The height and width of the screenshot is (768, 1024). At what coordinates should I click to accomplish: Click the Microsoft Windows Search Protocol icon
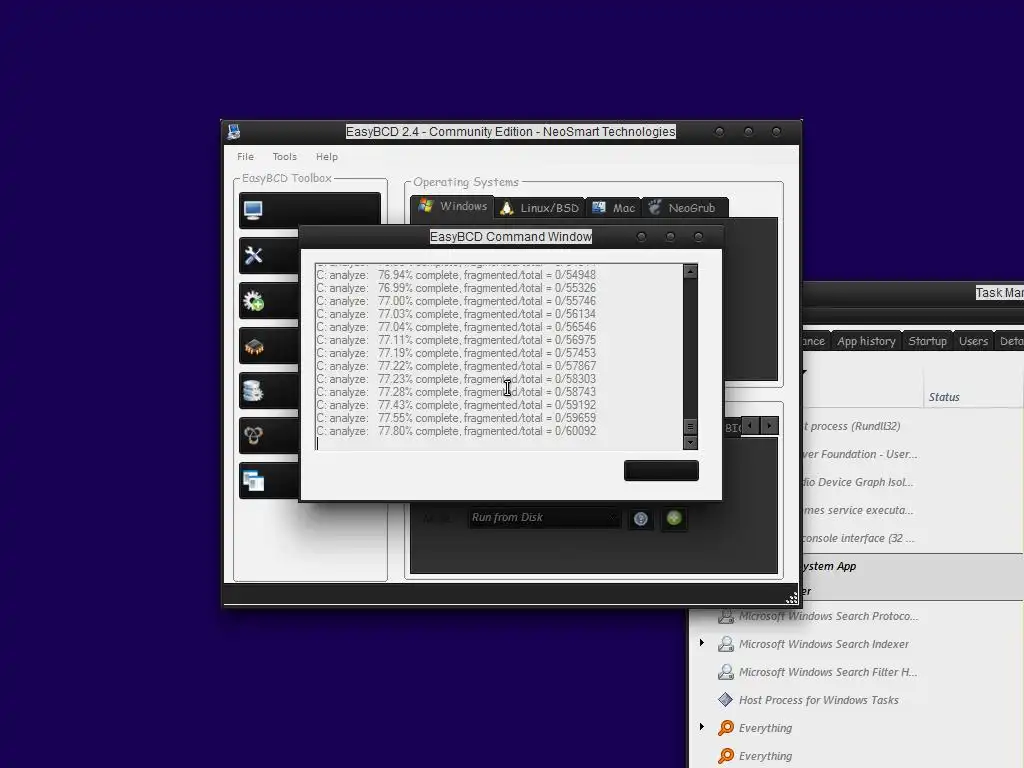[x=726, y=616]
